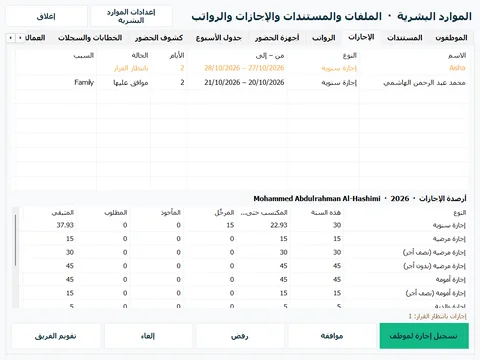This screenshot has width=480, height=360.
Task: Select the إجازة سنوية row in balances table
Action: pyautogui.click(x=243, y=225)
